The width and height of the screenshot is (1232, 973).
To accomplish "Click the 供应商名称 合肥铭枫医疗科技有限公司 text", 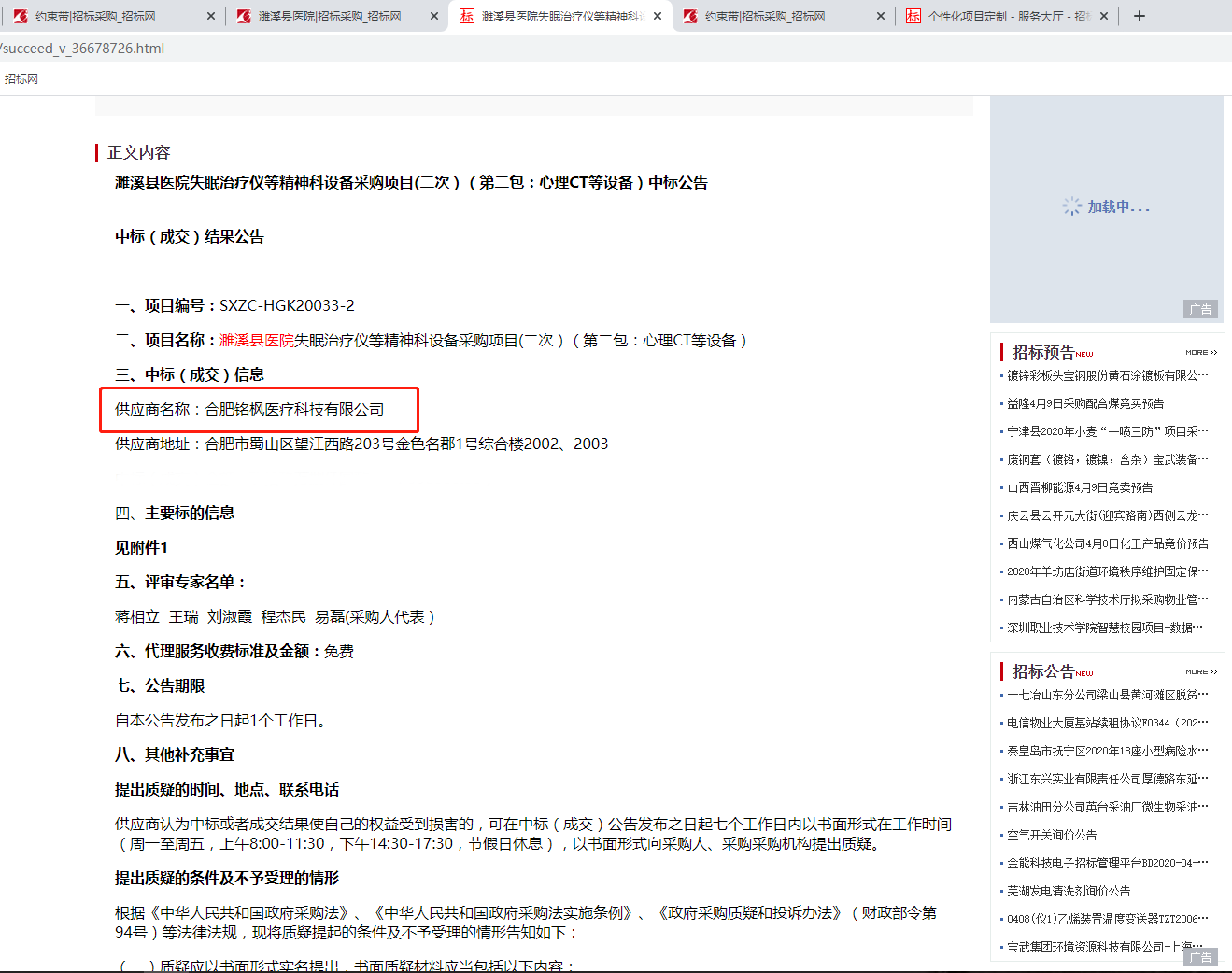I will click(x=249, y=410).
